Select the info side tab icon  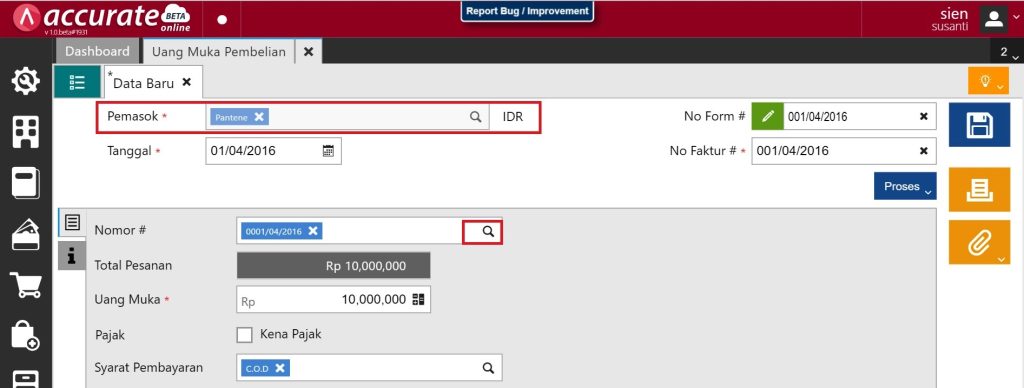[x=72, y=255]
